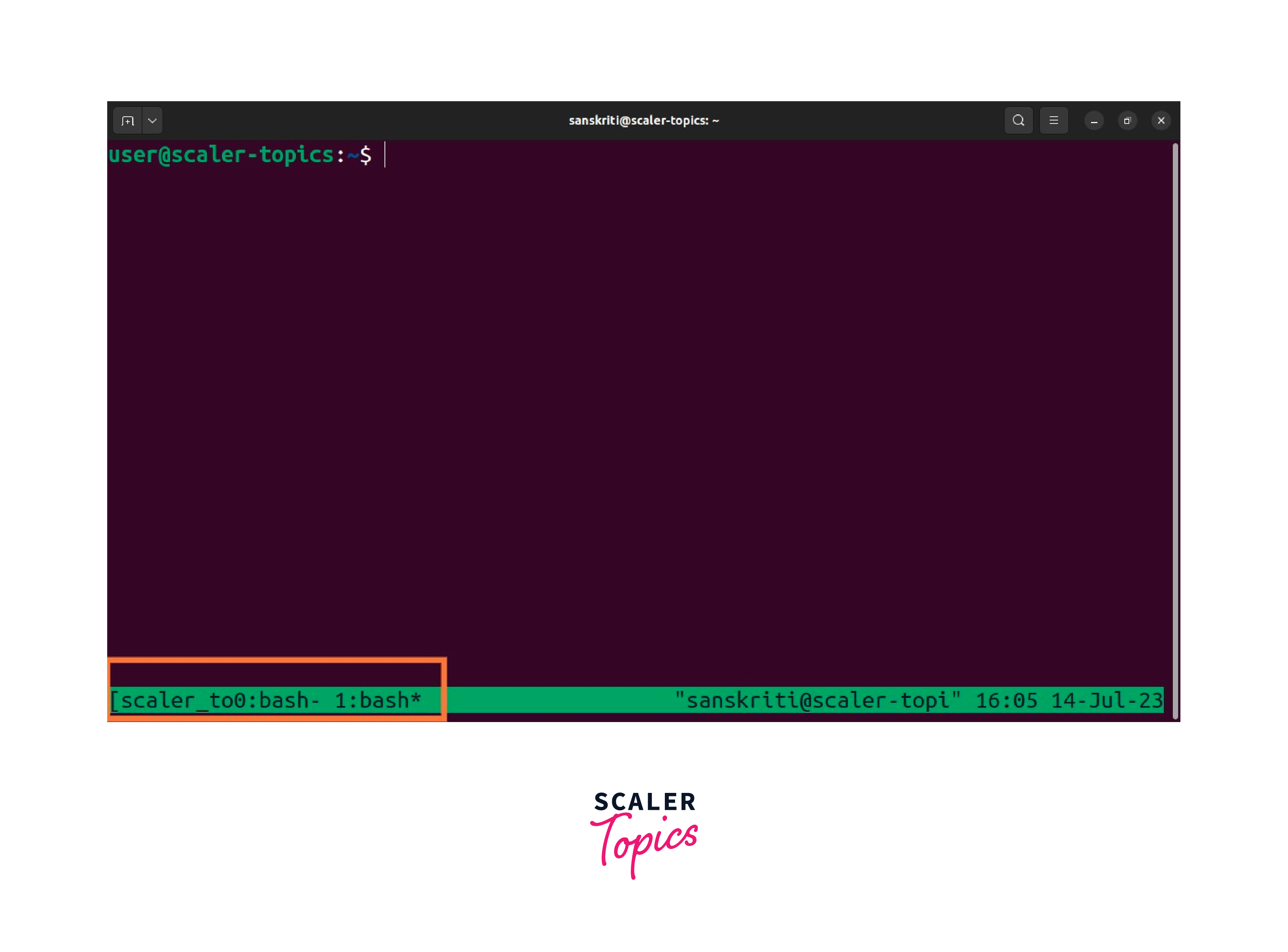The width and height of the screenshot is (1288, 952).
Task: Click the Scaler Topics logo
Action: click(644, 833)
